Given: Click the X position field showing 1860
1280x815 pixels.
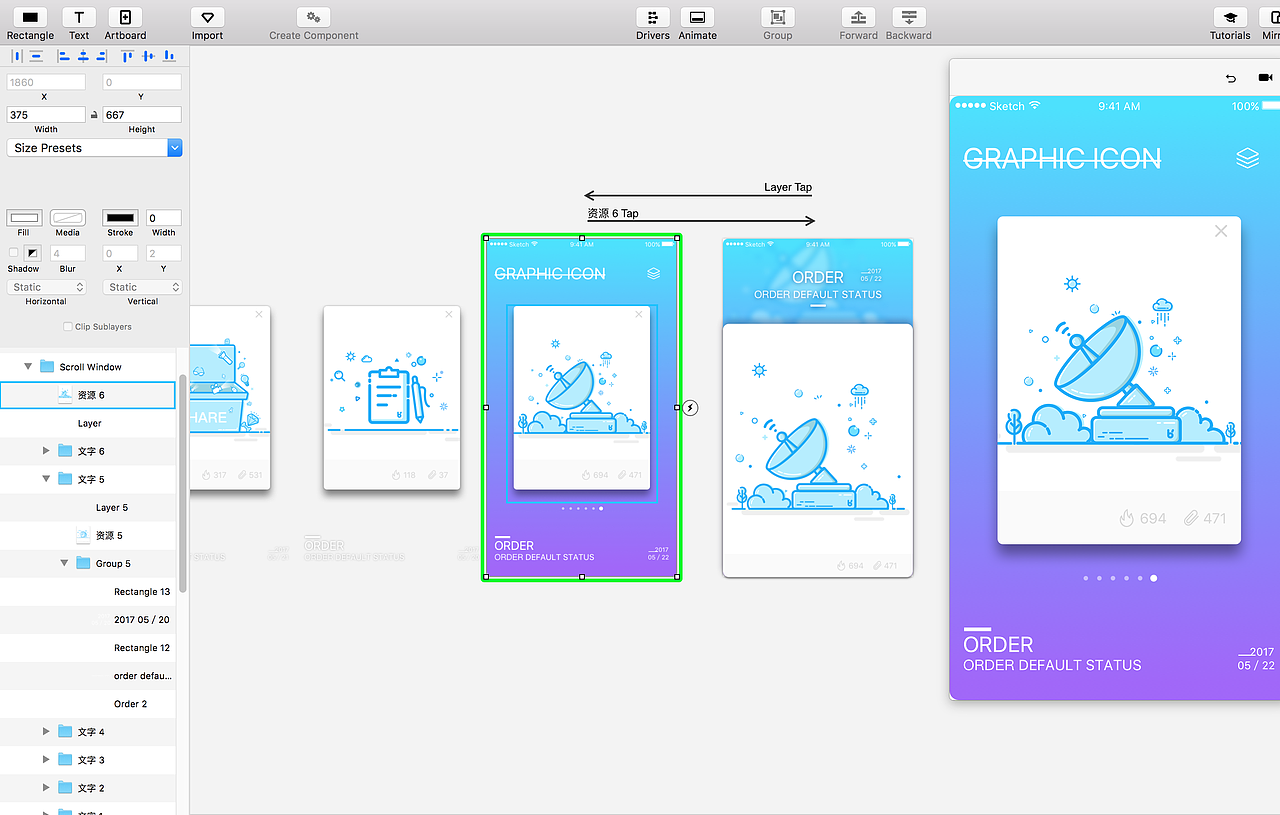Looking at the screenshot, I should 46,82.
